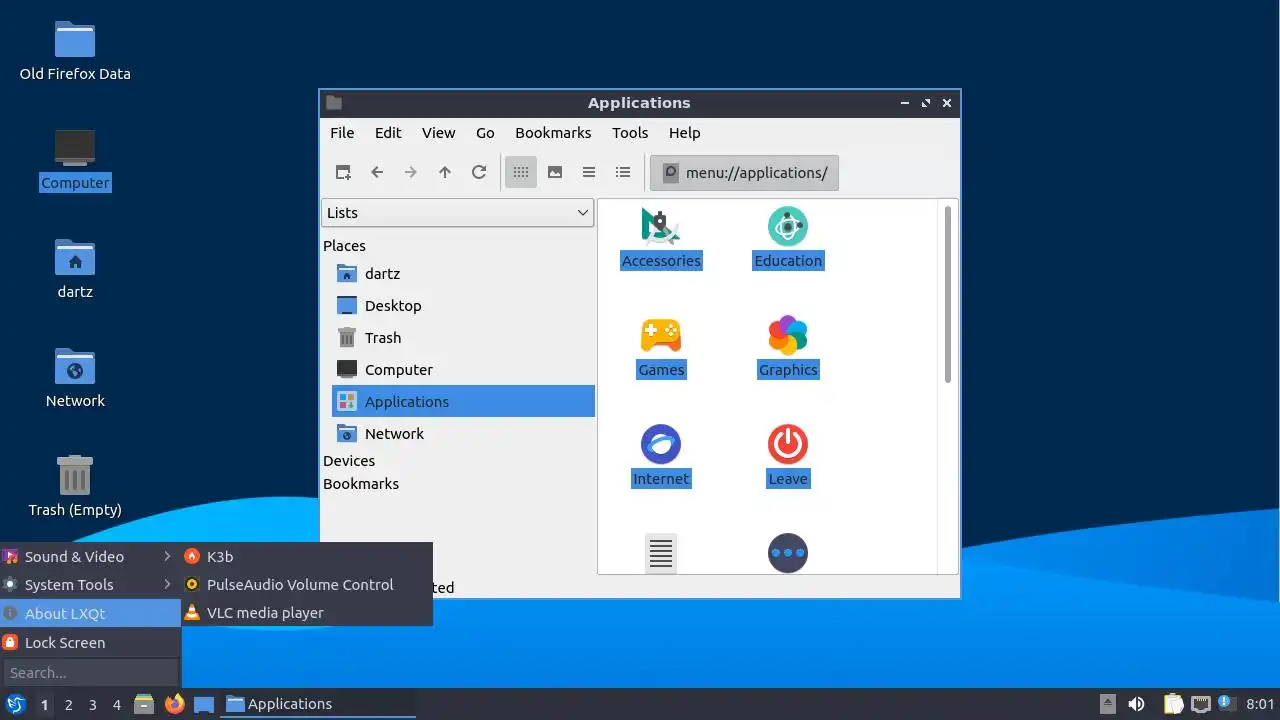The height and width of the screenshot is (720, 1280).
Task: Launch PulseAudio Volume Control
Action: (307, 584)
